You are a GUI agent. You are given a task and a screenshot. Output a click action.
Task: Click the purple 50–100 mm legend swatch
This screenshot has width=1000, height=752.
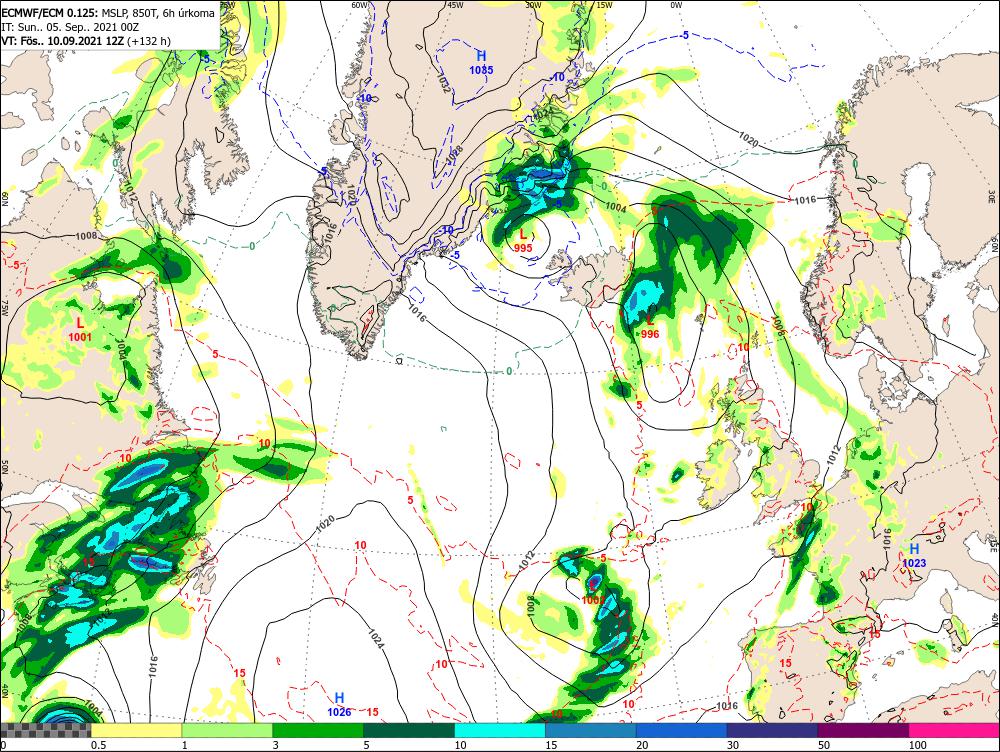864,730
